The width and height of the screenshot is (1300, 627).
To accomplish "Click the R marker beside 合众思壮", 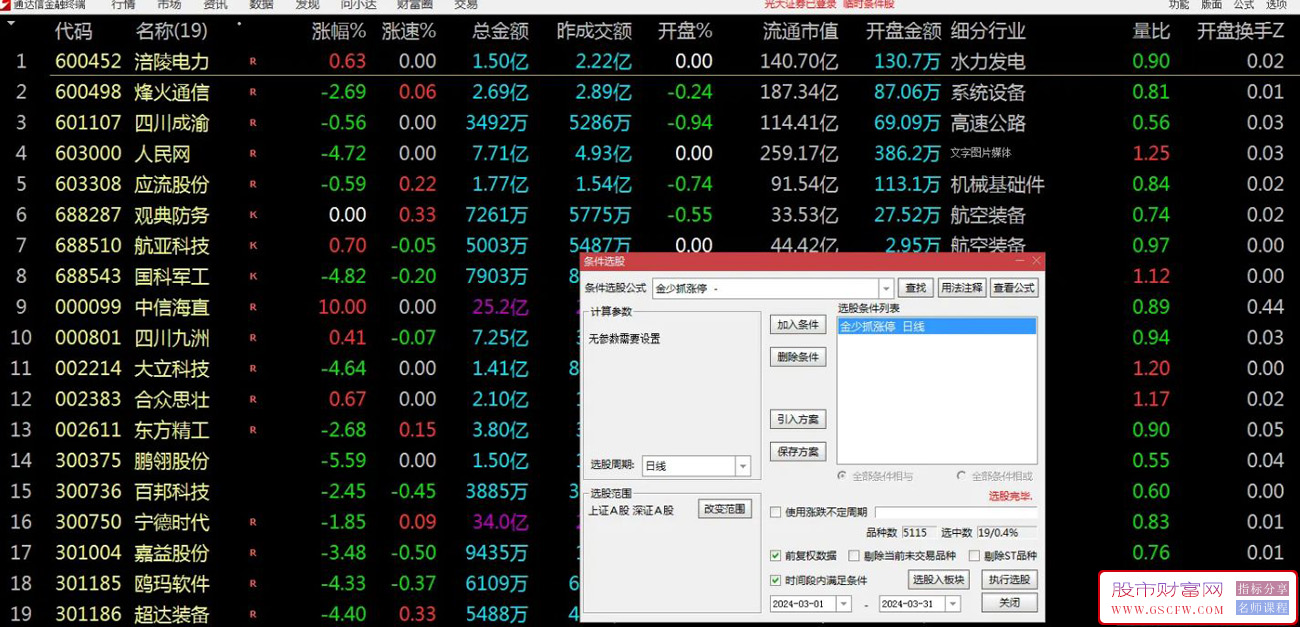I will point(253,399).
